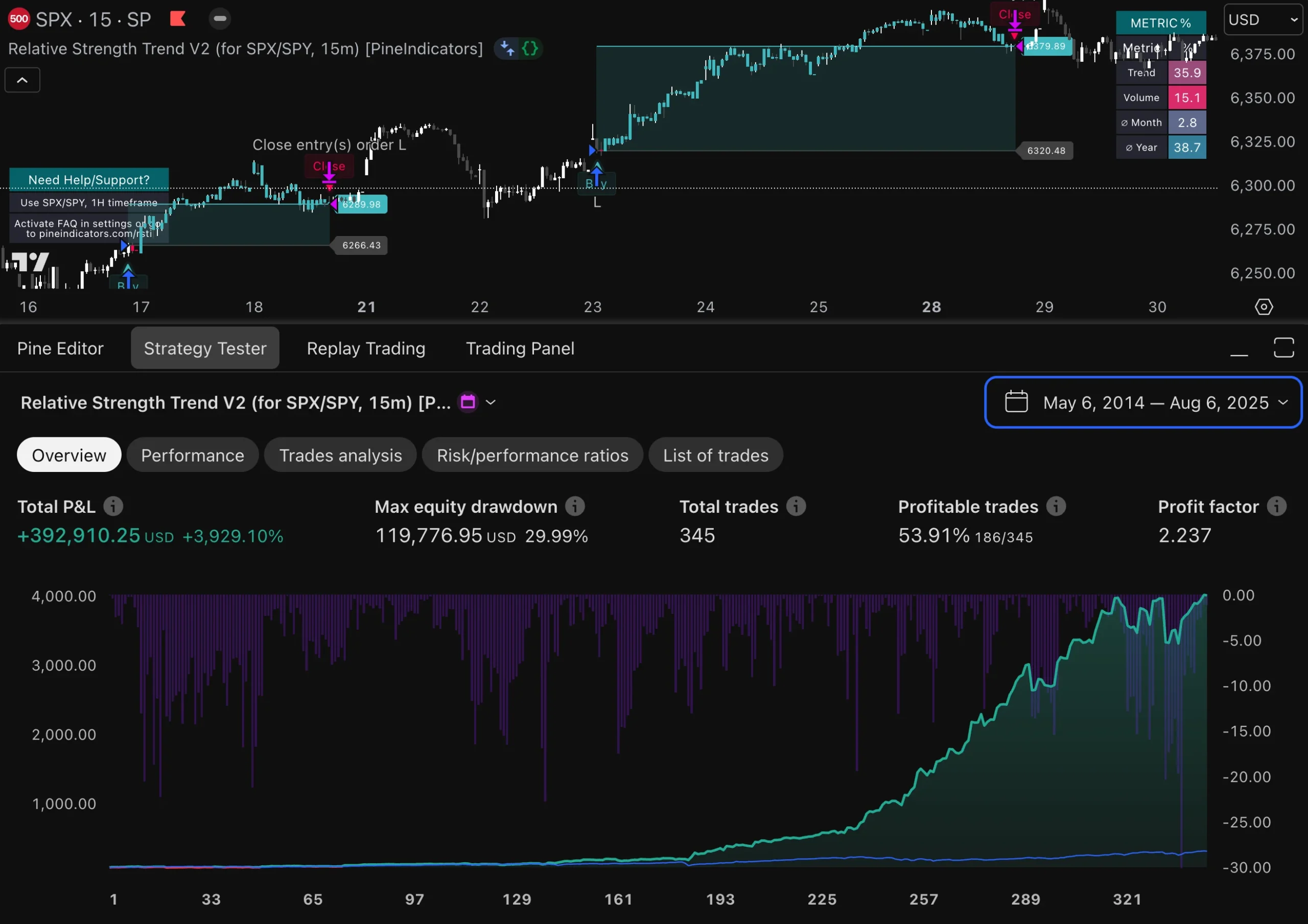Screen dimensions: 1308x924
Task: Click the Need Help/Support? label on chart
Action: tap(89, 180)
